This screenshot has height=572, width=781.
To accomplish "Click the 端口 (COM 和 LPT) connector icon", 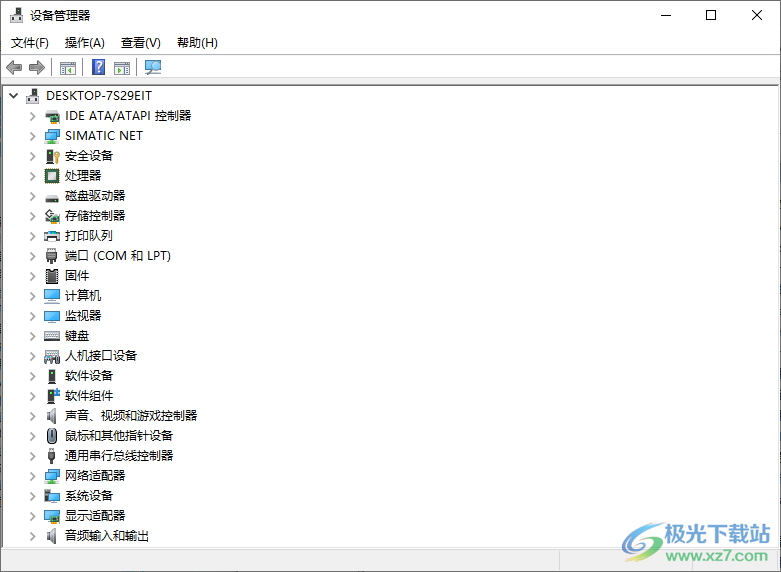I will click(x=52, y=256).
